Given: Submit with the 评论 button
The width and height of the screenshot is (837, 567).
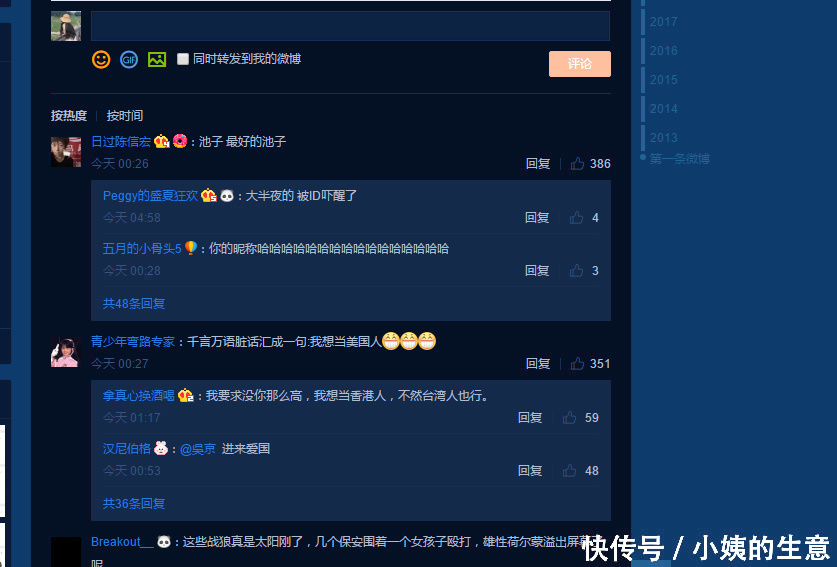Looking at the screenshot, I should pos(580,64).
